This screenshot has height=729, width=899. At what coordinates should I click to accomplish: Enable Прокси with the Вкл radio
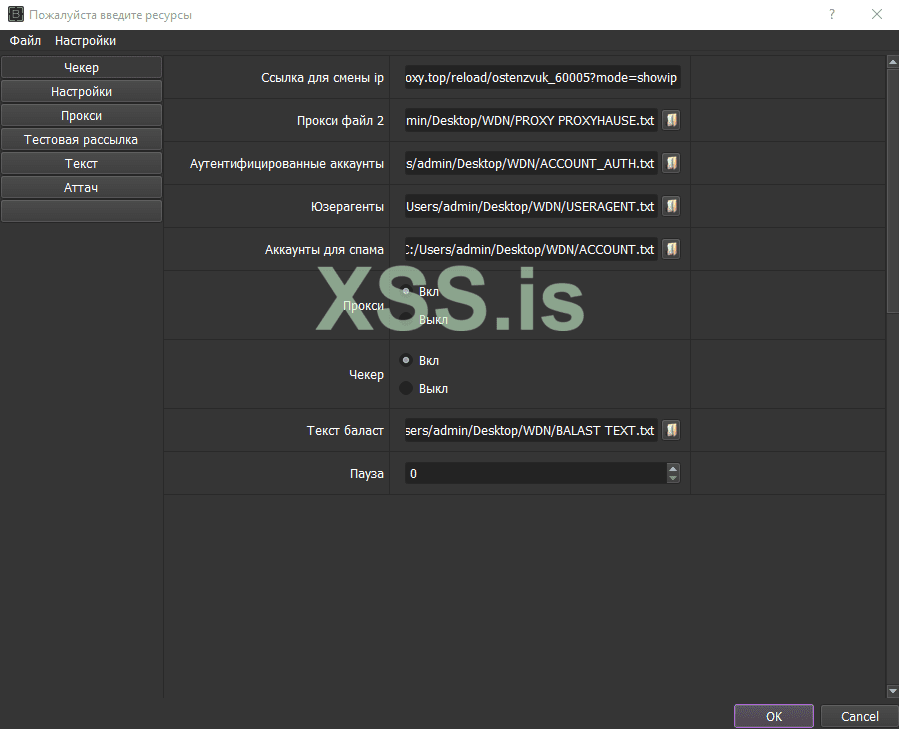pyautogui.click(x=406, y=291)
